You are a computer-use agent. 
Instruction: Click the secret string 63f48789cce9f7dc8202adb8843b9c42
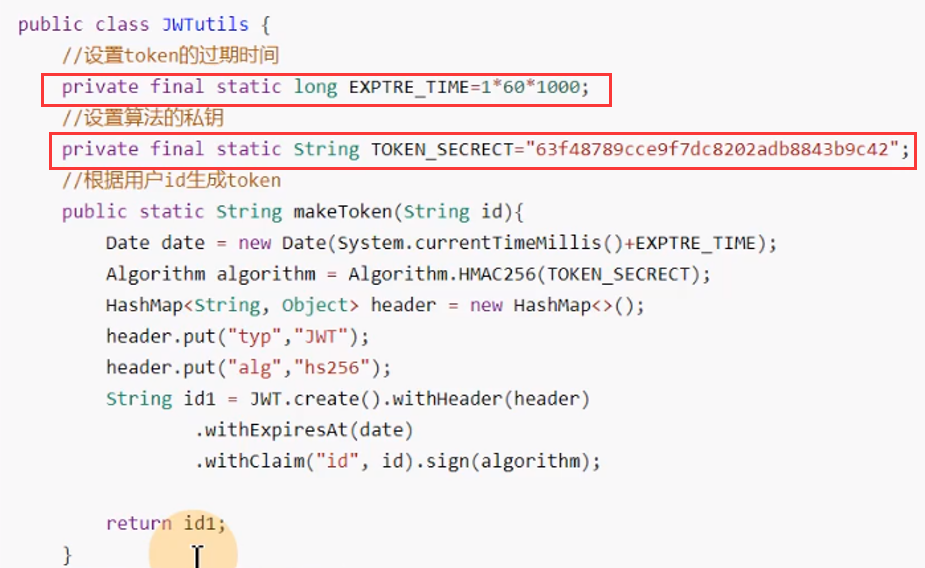pyautogui.click(x=711, y=149)
